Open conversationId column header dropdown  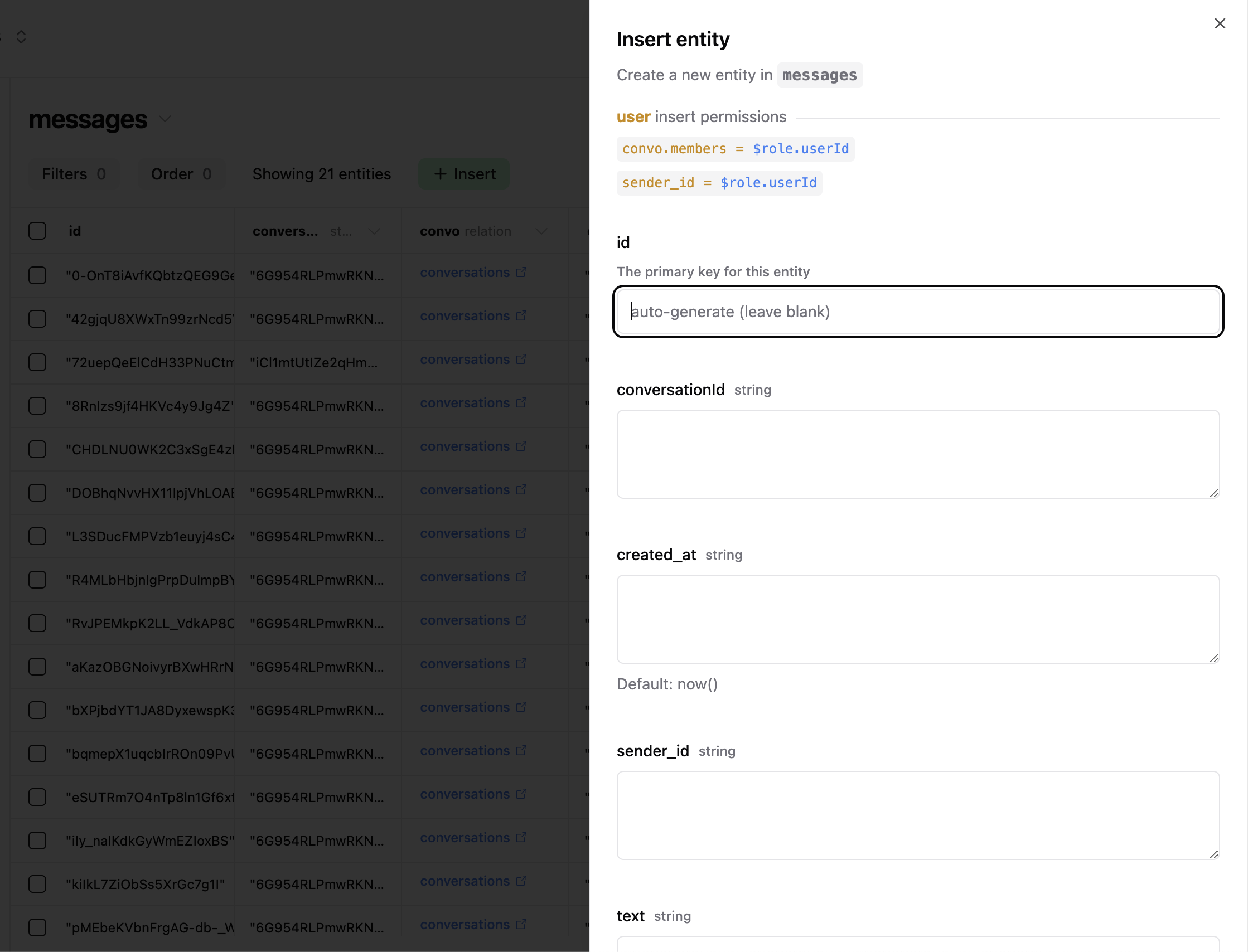click(x=374, y=231)
